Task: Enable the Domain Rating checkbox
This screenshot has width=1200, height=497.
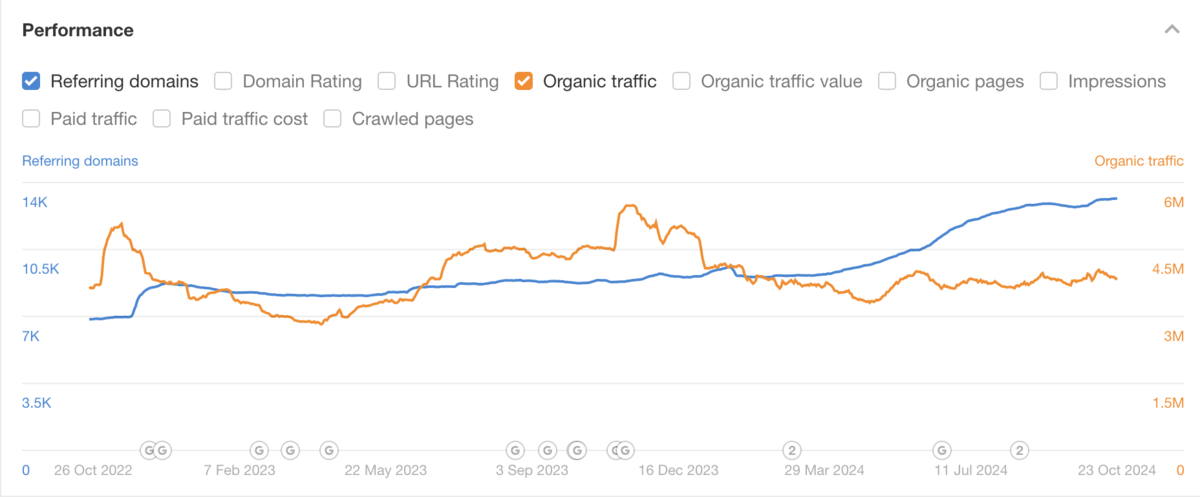Action: click(224, 82)
